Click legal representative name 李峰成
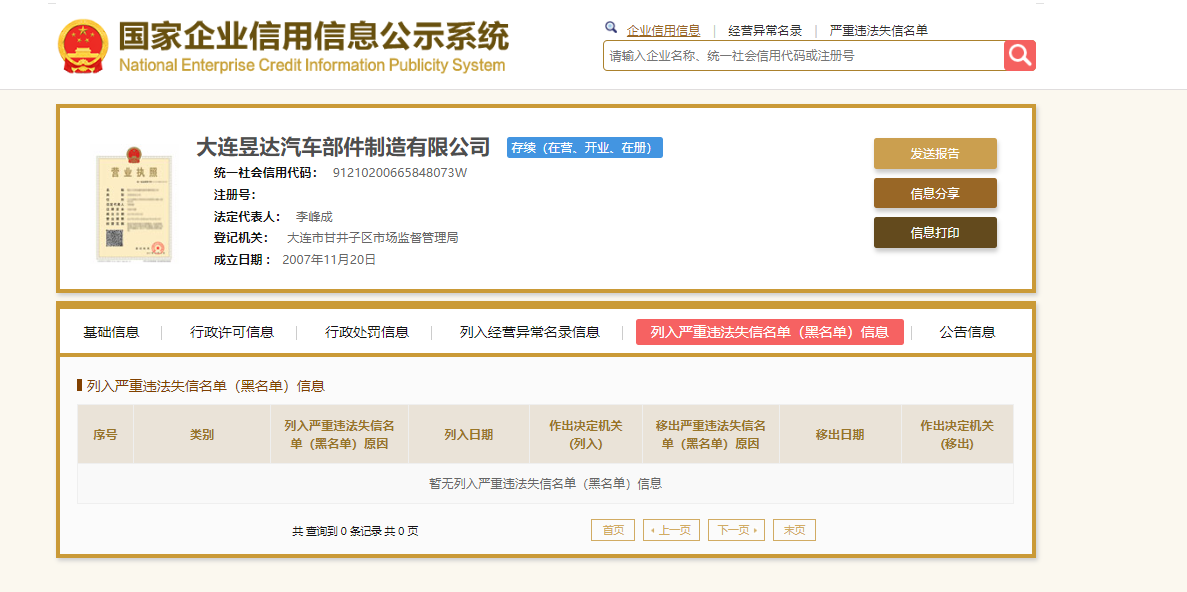Image resolution: width=1187 pixels, height=592 pixels. tap(314, 217)
